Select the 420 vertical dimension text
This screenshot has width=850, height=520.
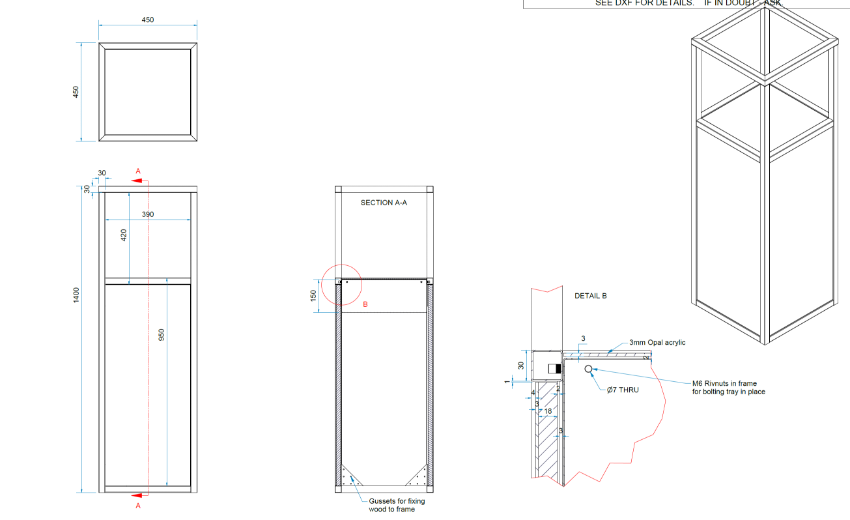[x=123, y=237]
